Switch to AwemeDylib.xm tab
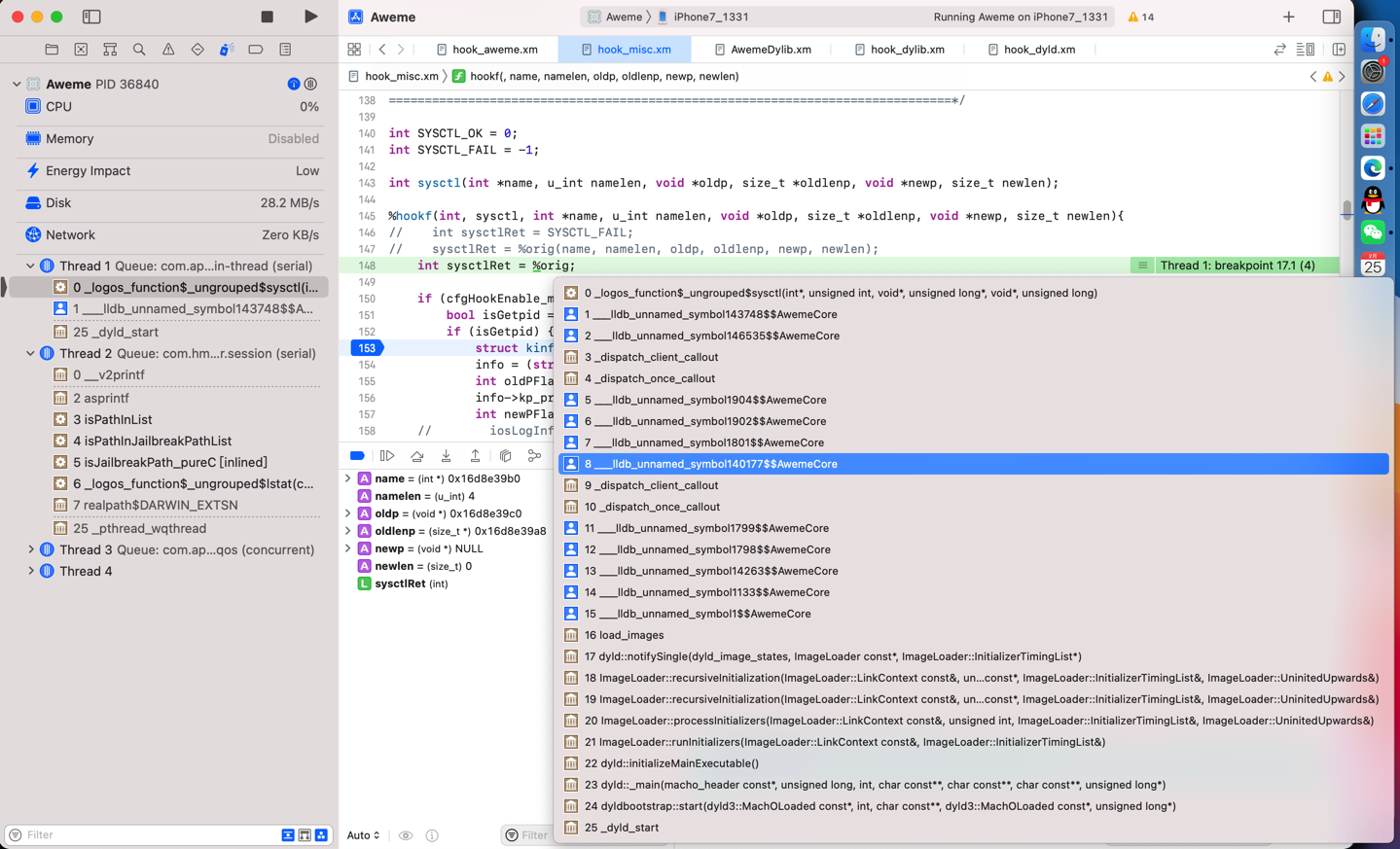The width and height of the screenshot is (1400, 849). (x=764, y=49)
